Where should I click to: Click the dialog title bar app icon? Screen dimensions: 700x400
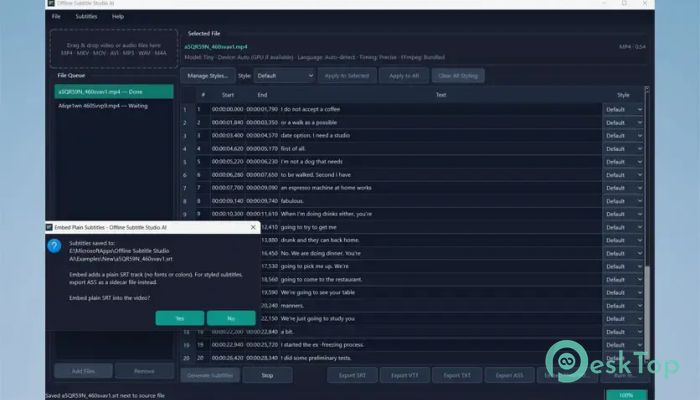click(x=50, y=227)
